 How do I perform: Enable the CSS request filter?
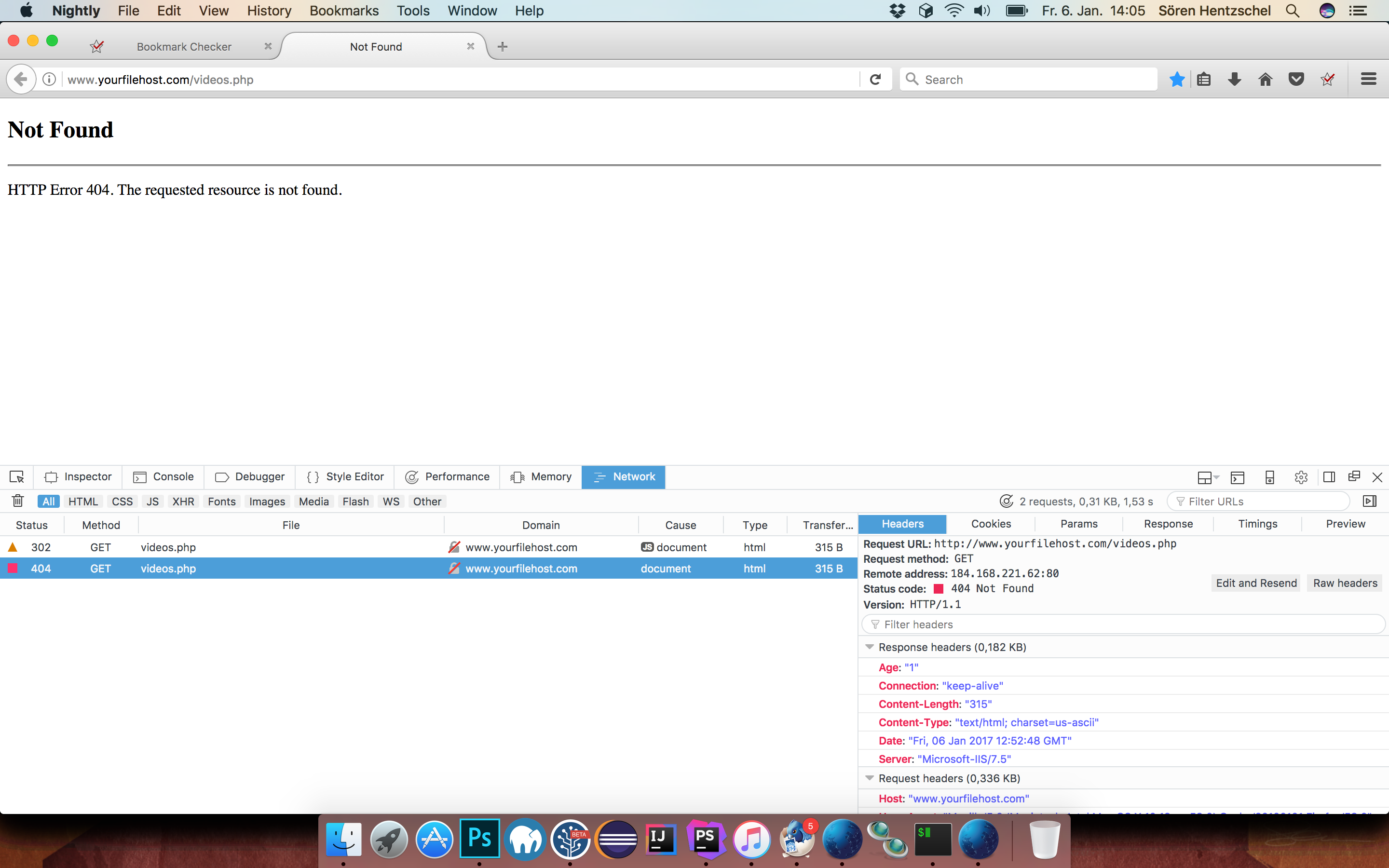[122, 501]
